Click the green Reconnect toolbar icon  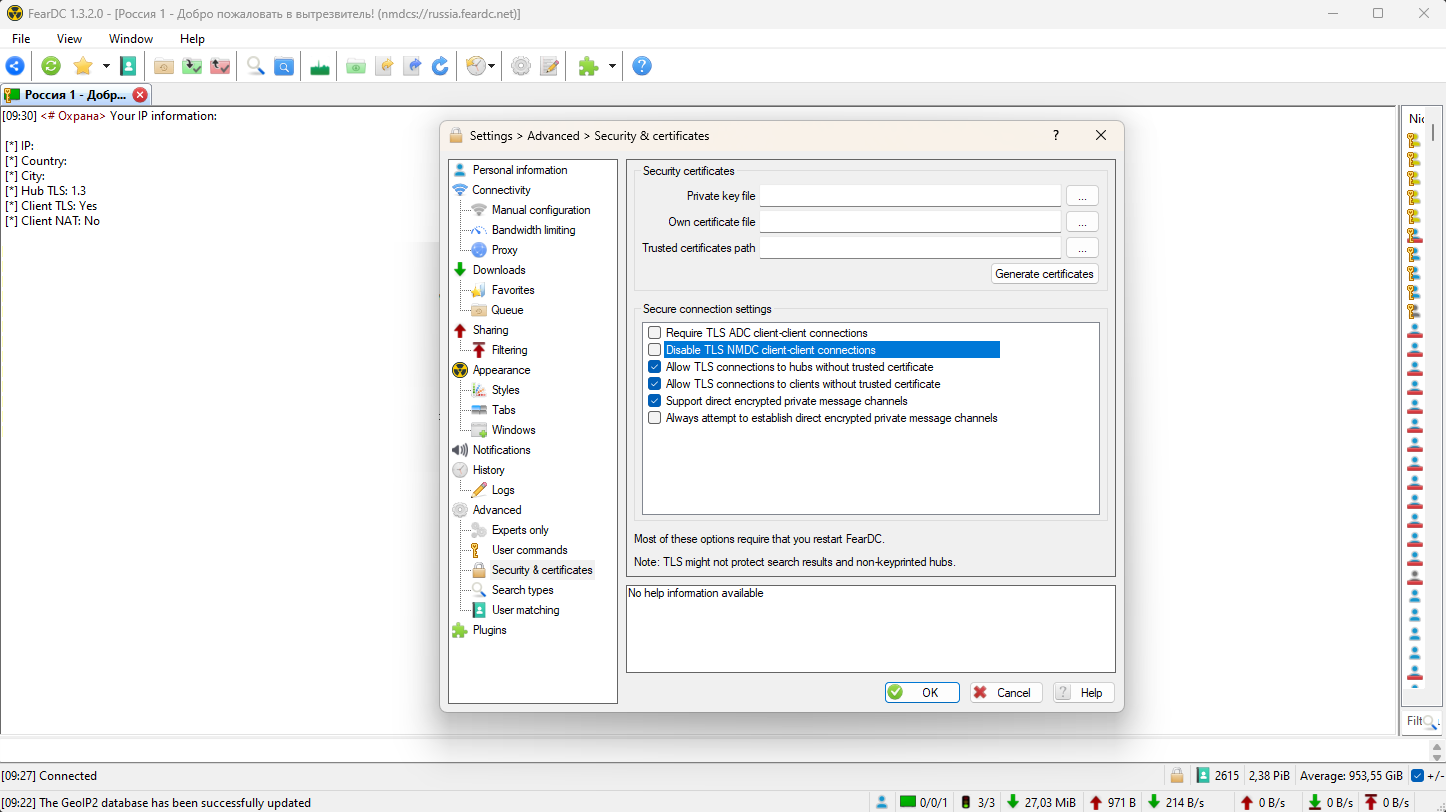click(x=51, y=66)
